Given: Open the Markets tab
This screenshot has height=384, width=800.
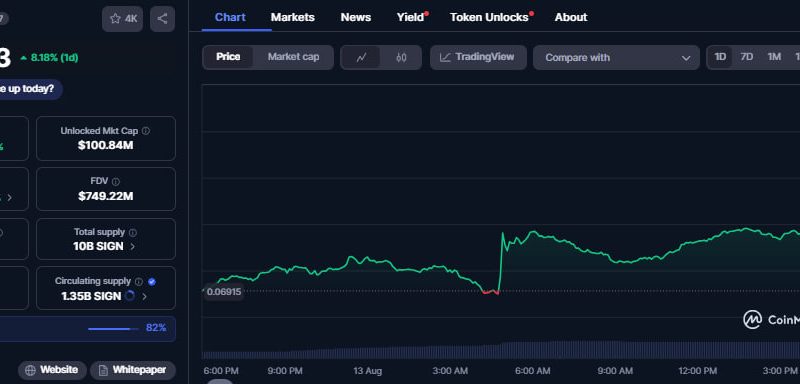Looking at the screenshot, I should tap(293, 17).
